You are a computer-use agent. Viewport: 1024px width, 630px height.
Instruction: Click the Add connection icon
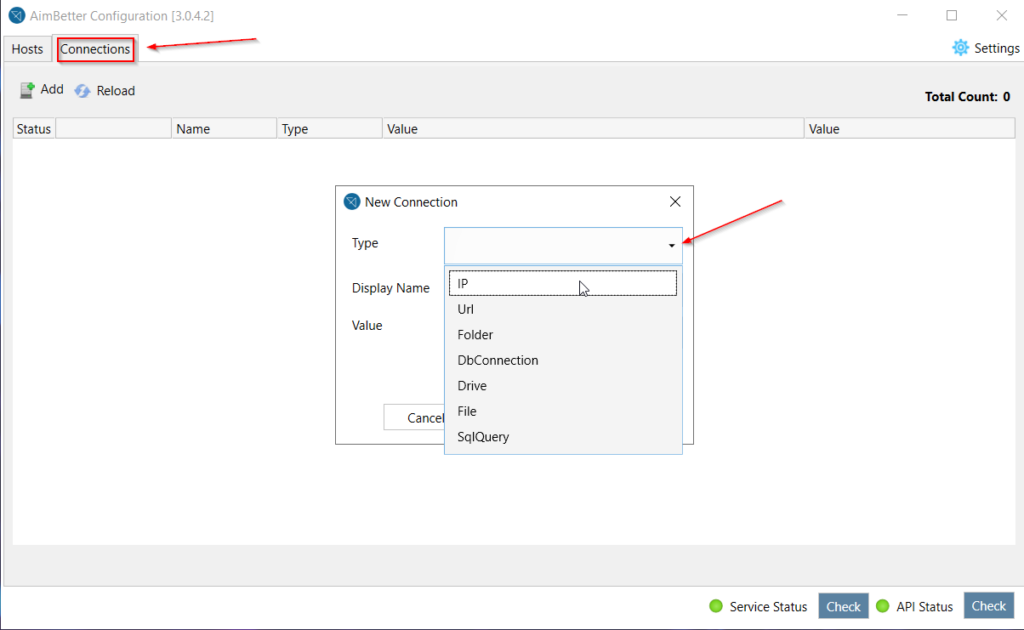27,90
